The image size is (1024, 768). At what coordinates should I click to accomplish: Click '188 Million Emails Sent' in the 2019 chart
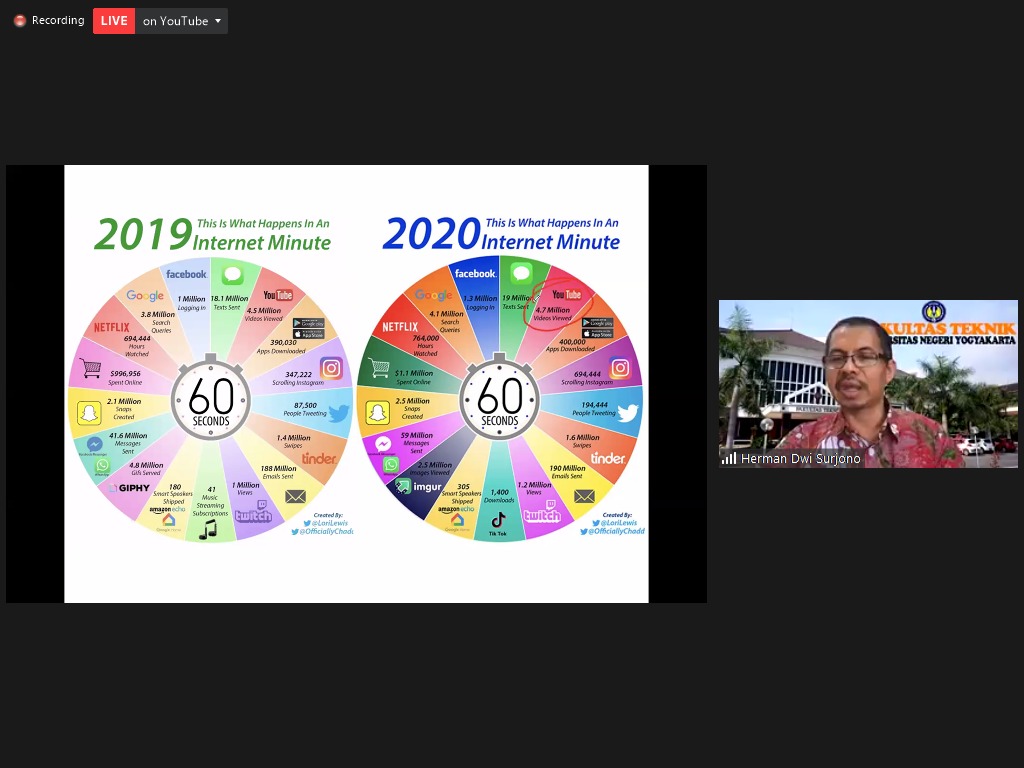(x=278, y=472)
